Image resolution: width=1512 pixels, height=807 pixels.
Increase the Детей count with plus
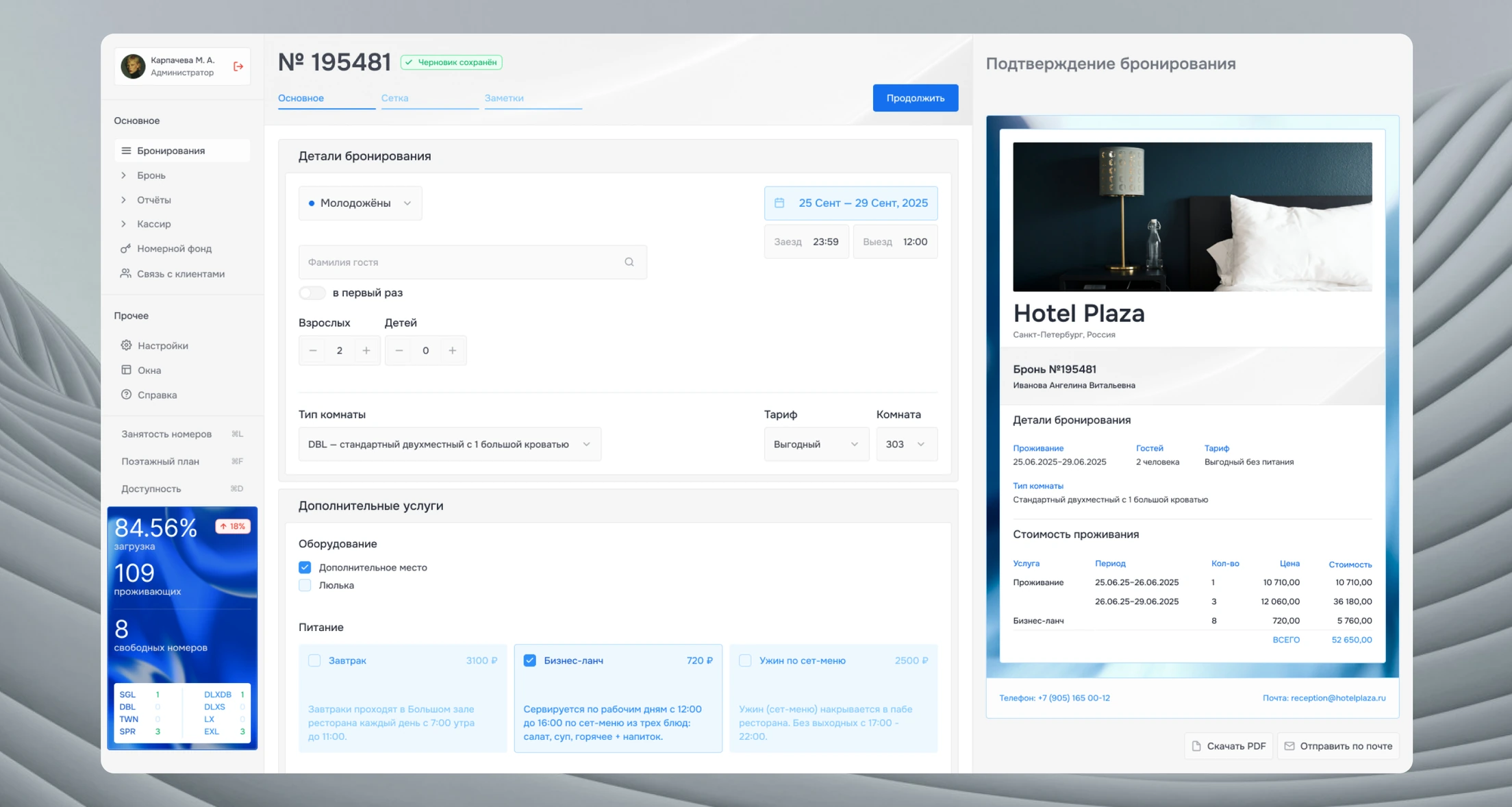(453, 351)
